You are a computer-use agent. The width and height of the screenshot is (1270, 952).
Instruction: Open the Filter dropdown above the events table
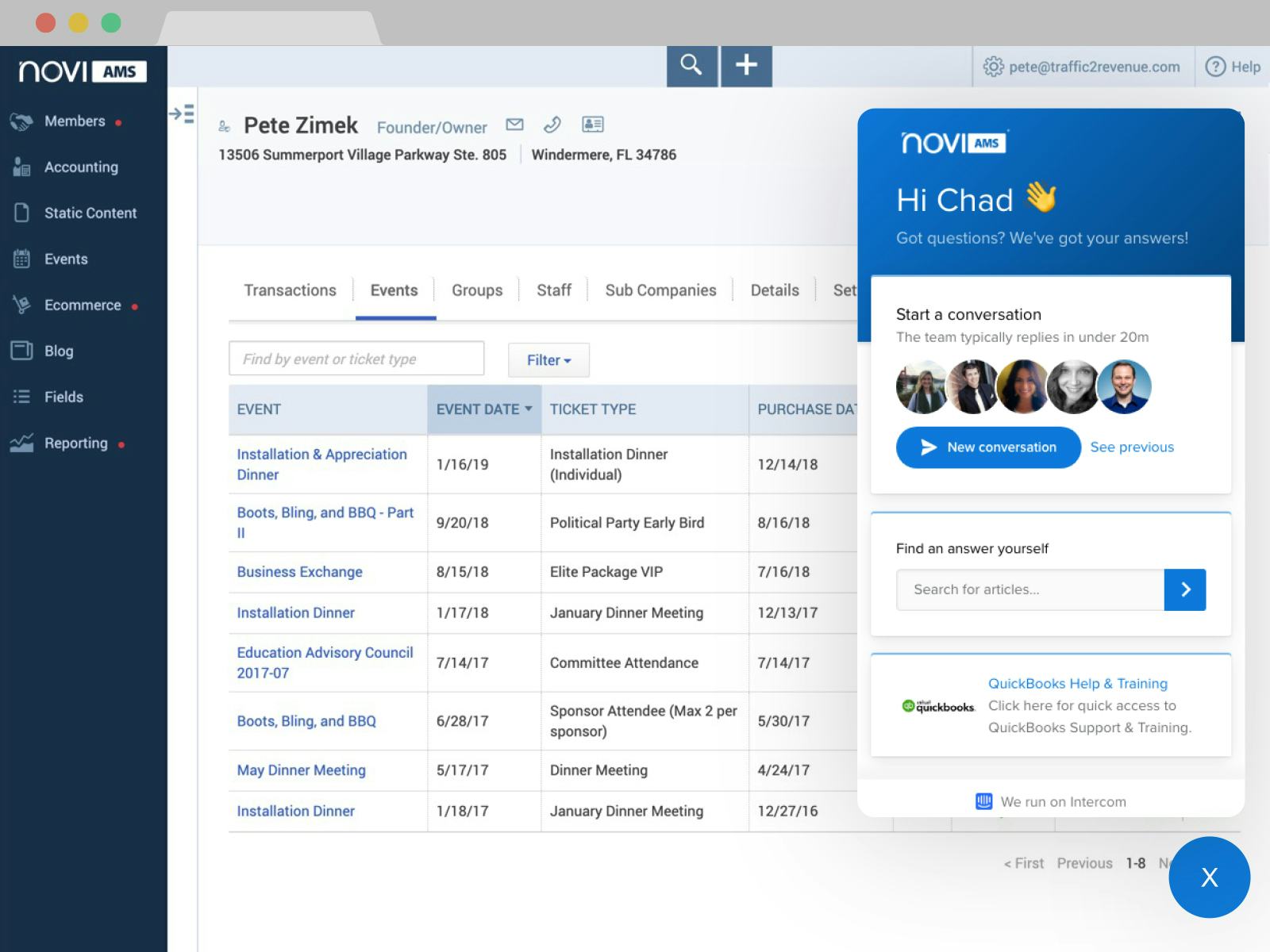548,359
